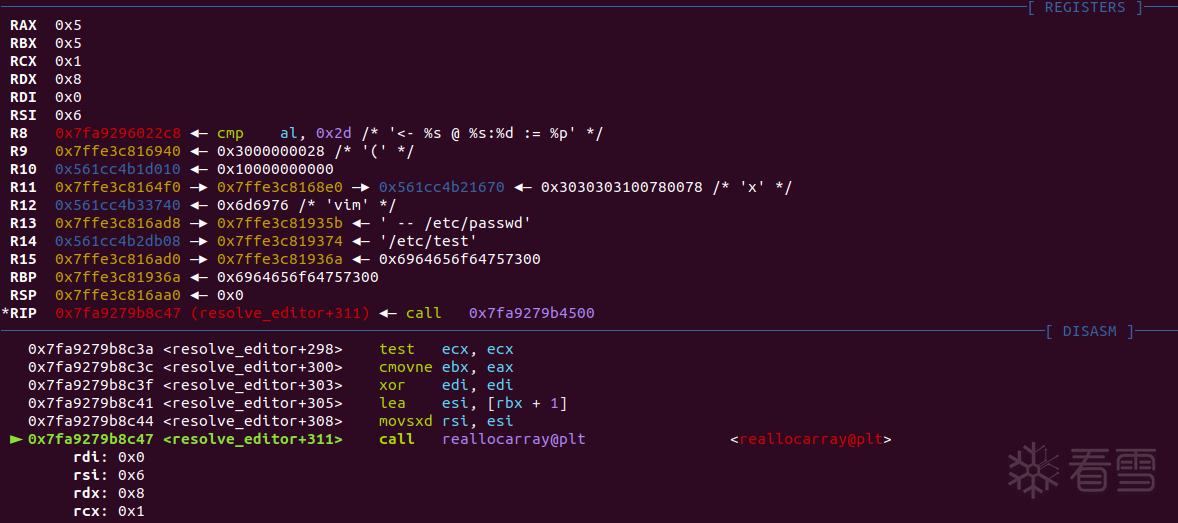Click pointer 0x7ffe3c819374 in R14 row
Image resolution: width=1178 pixels, height=523 pixels.
(280, 242)
